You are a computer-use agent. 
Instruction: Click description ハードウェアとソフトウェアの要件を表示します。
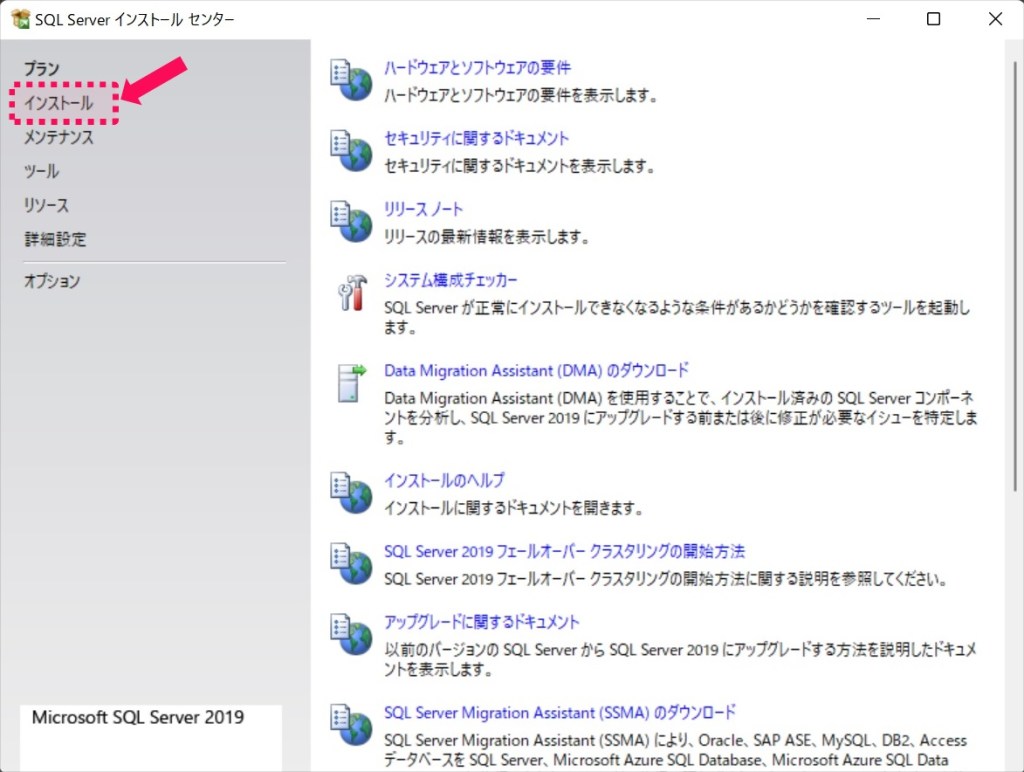(x=520, y=95)
